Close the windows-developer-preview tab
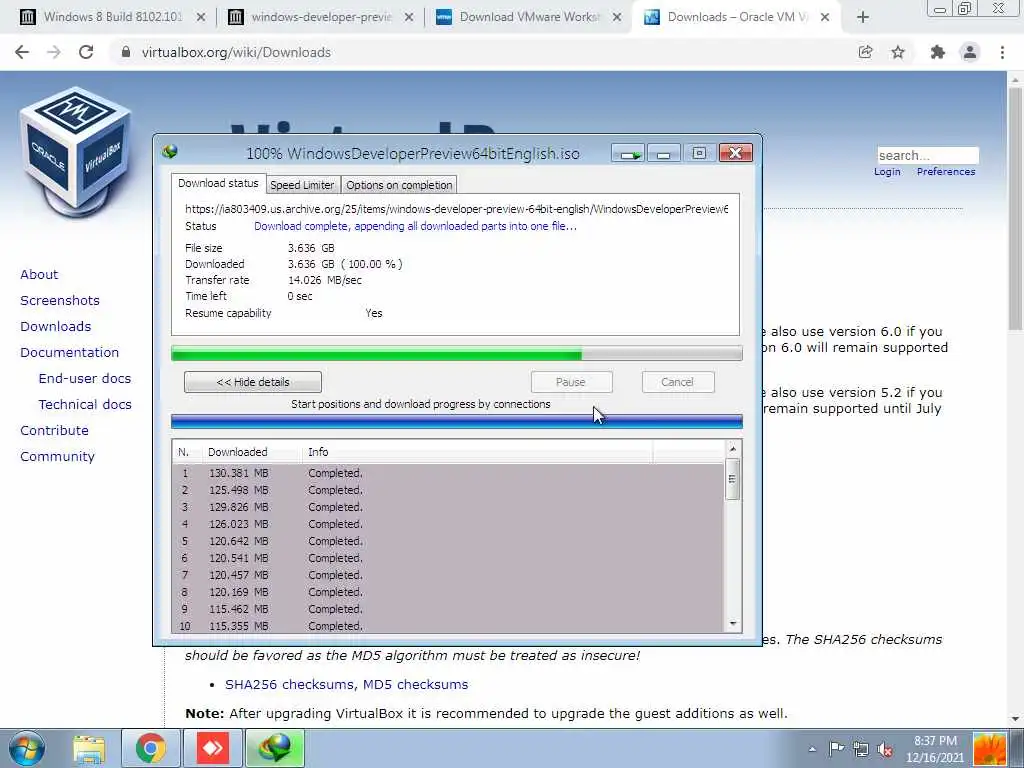 click(x=409, y=18)
